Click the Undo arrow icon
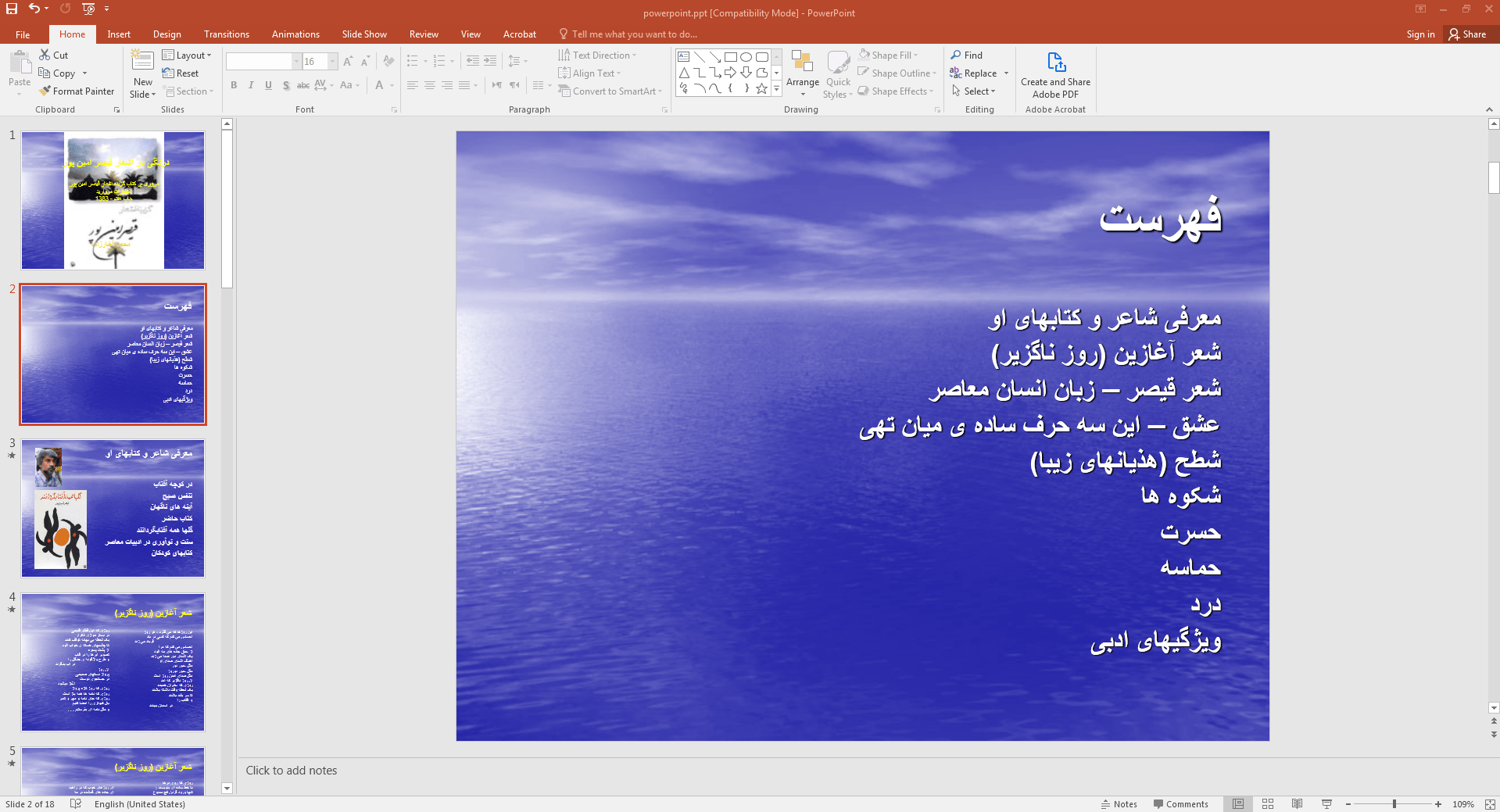1500x812 pixels. [x=34, y=9]
